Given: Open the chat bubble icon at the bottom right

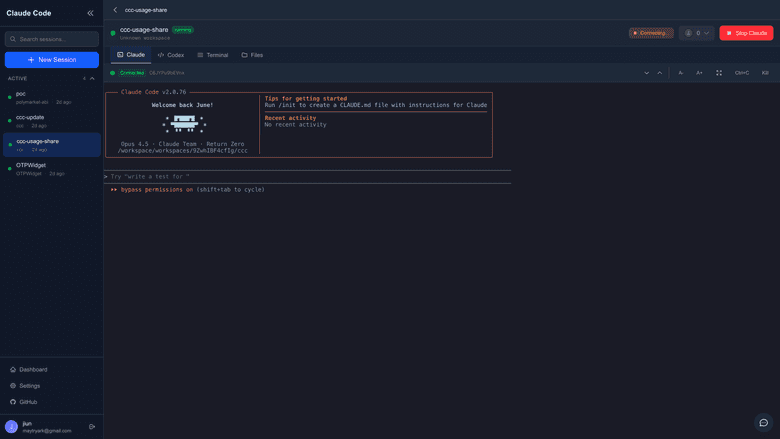Looking at the screenshot, I should (x=764, y=423).
